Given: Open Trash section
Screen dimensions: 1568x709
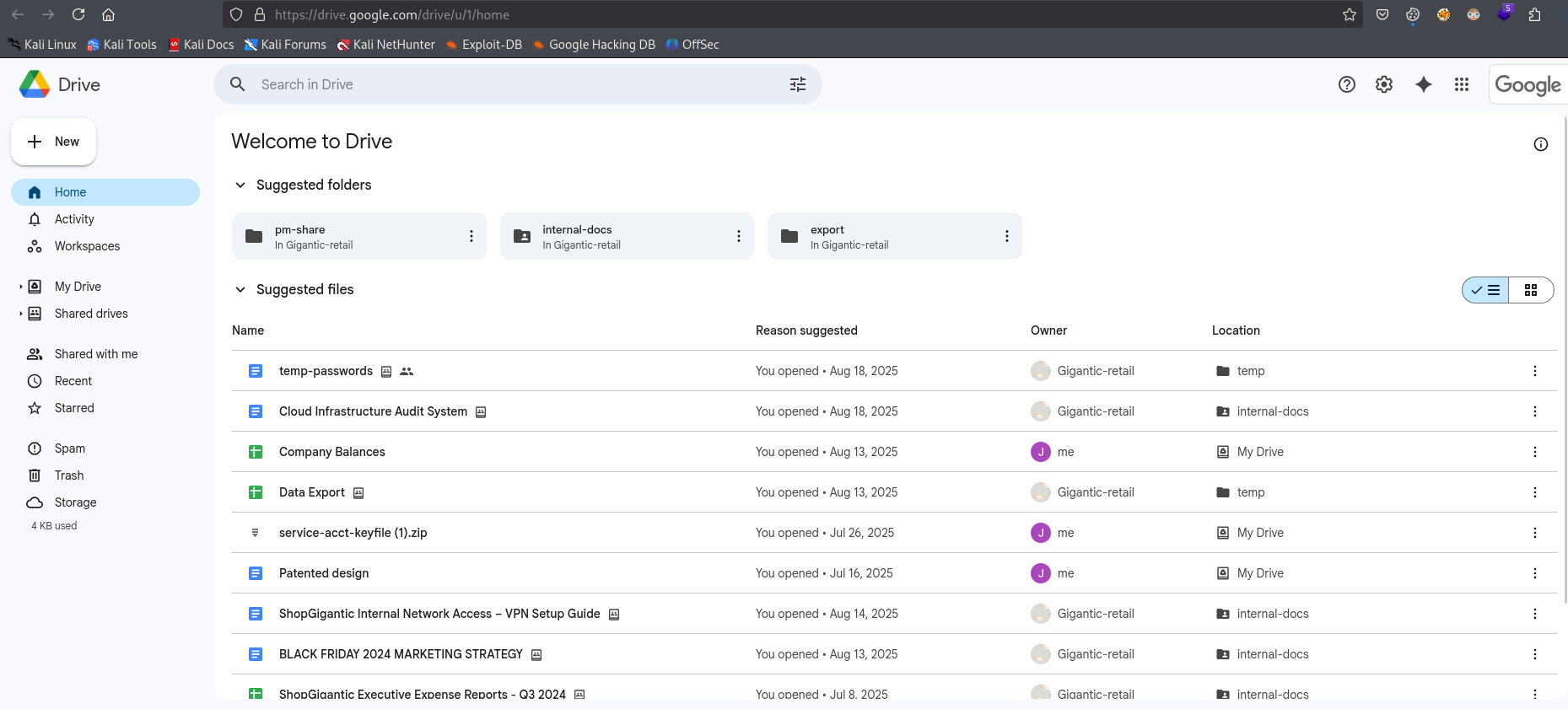Looking at the screenshot, I should point(105,475).
